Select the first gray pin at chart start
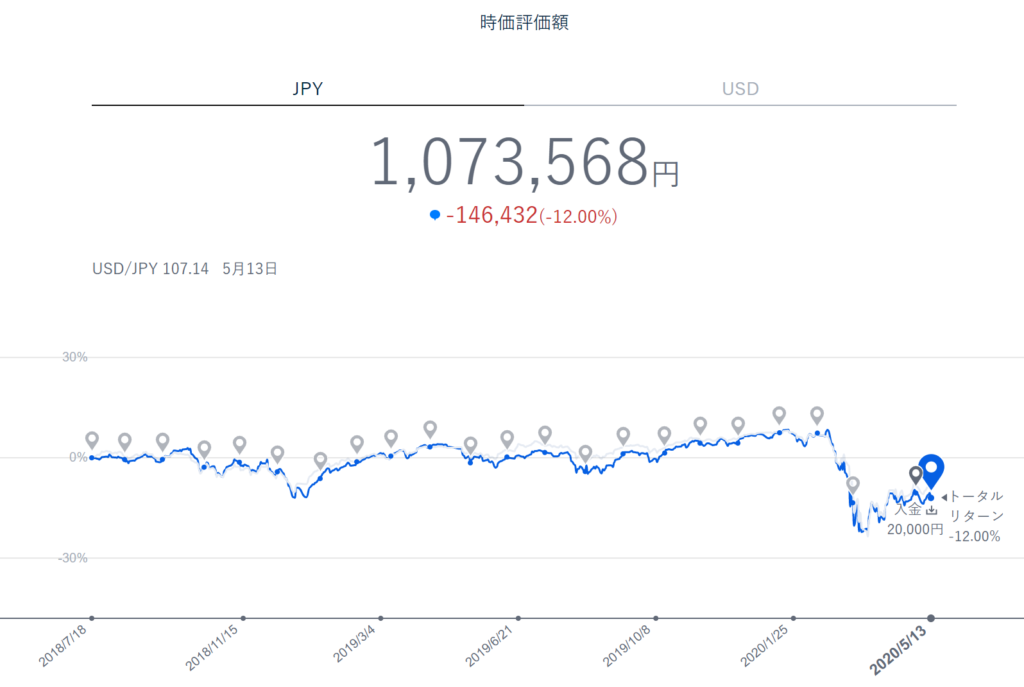The image size is (1024, 687). pyautogui.click(x=92, y=440)
